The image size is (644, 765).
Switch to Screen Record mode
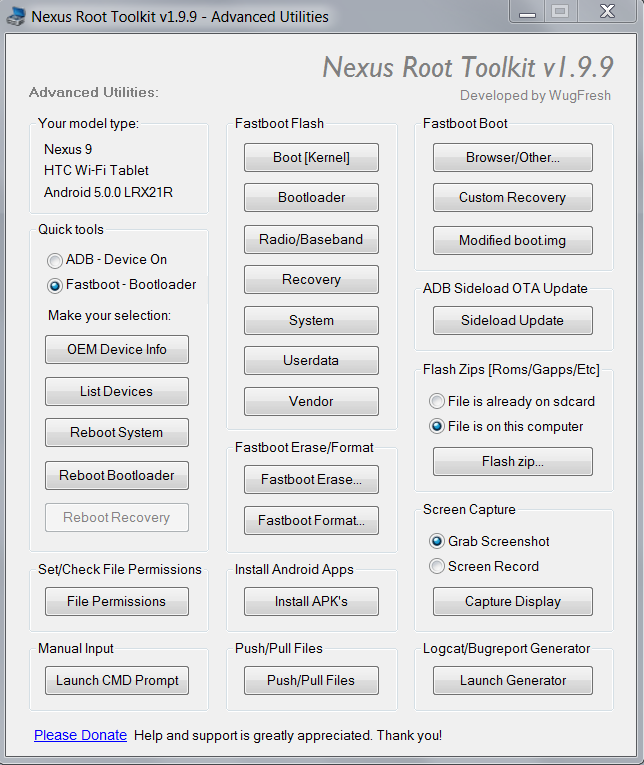click(x=437, y=566)
